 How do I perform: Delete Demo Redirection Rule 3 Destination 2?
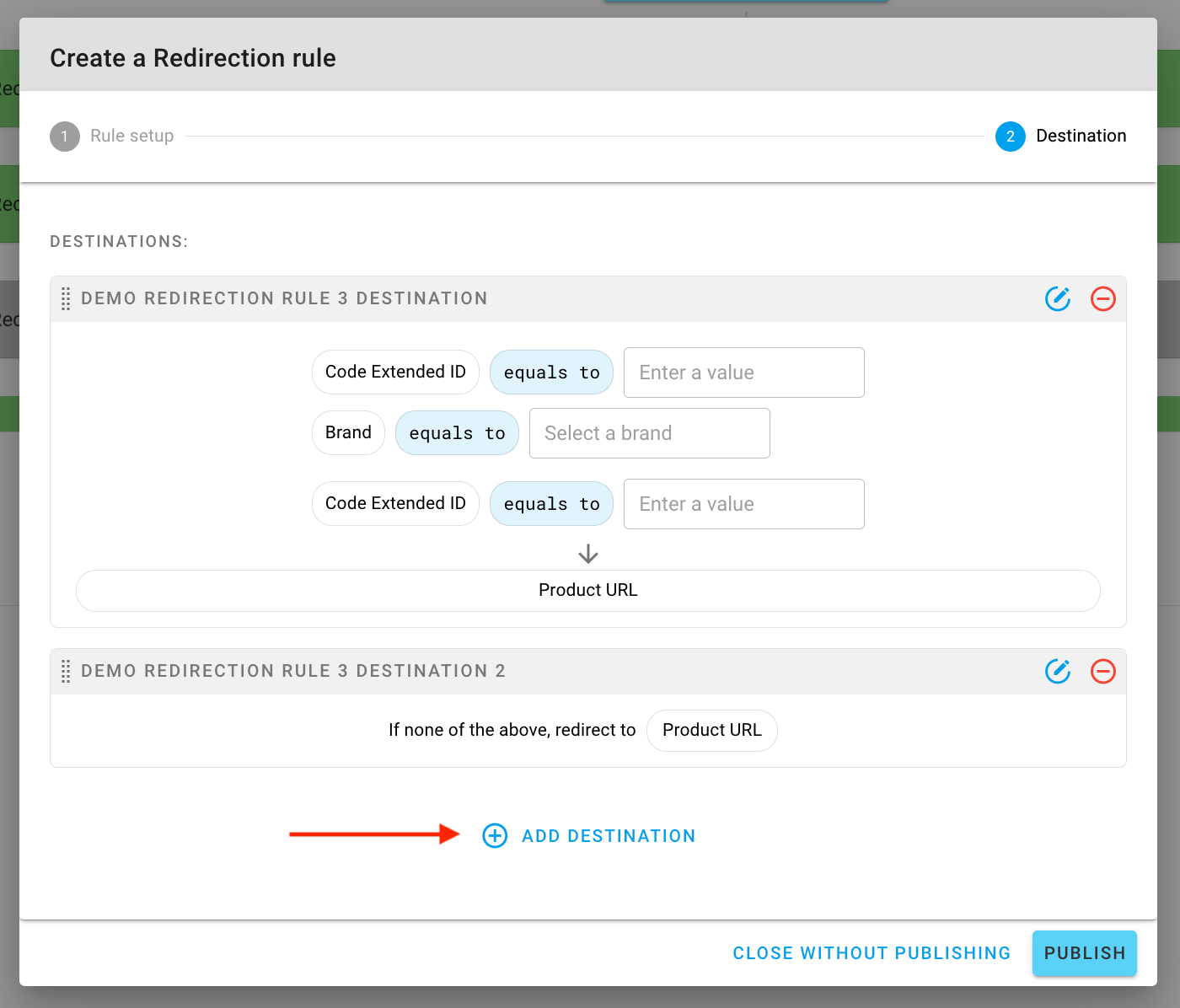point(1102,672)
